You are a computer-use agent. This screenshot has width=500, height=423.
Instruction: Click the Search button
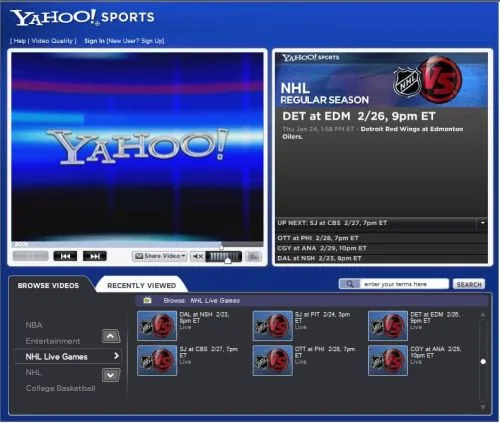click(469, 284)
